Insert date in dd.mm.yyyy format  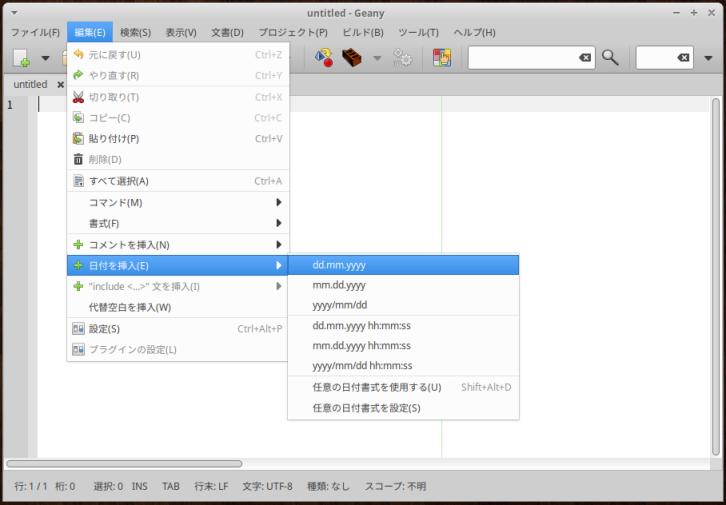403,265
